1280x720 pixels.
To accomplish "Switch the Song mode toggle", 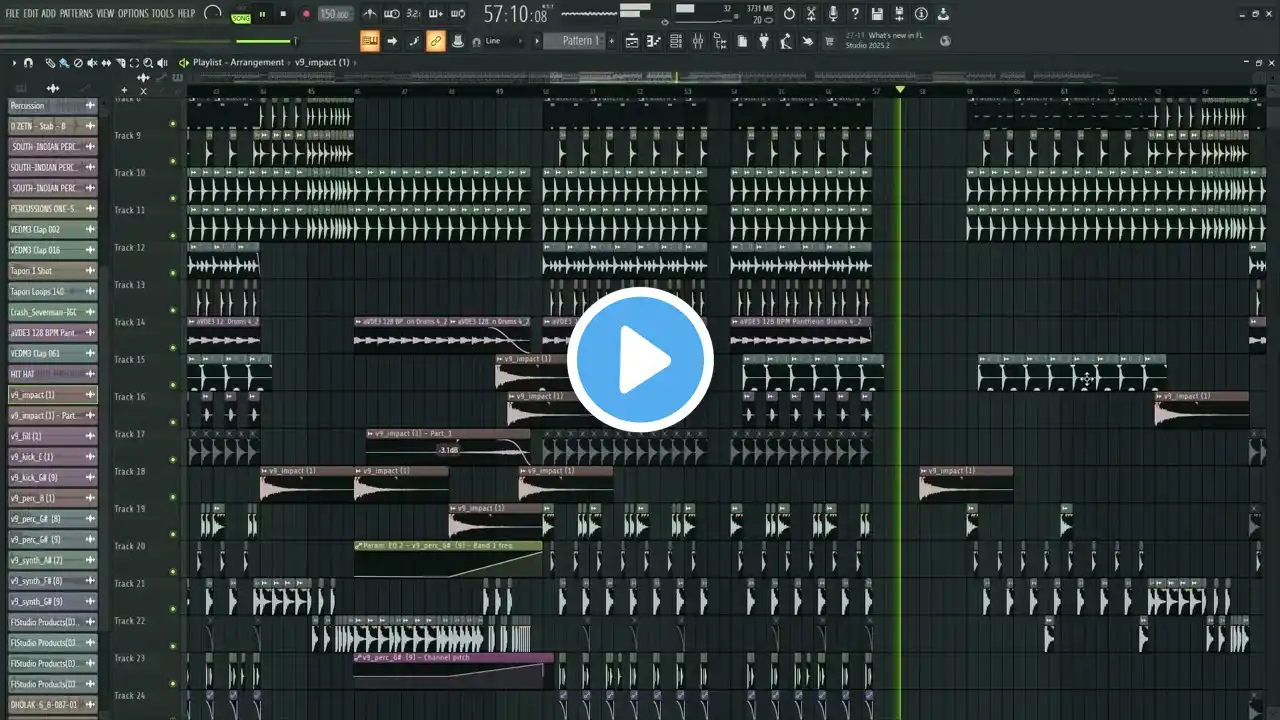I will 241,17.
